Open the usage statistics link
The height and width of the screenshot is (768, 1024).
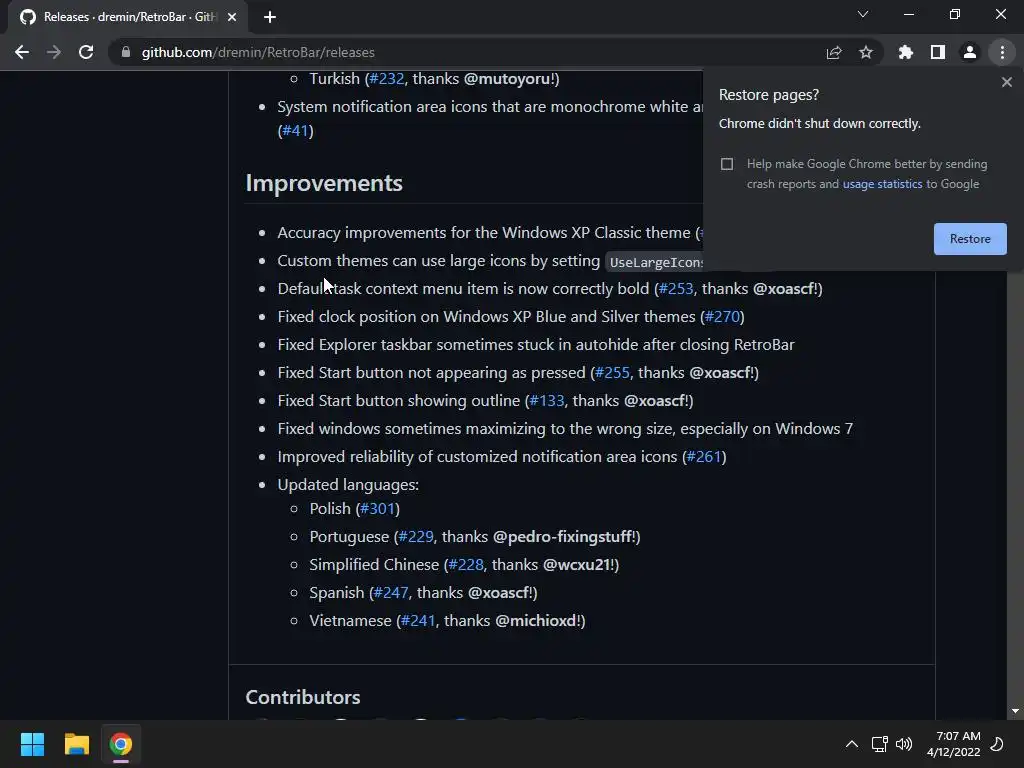882,184
